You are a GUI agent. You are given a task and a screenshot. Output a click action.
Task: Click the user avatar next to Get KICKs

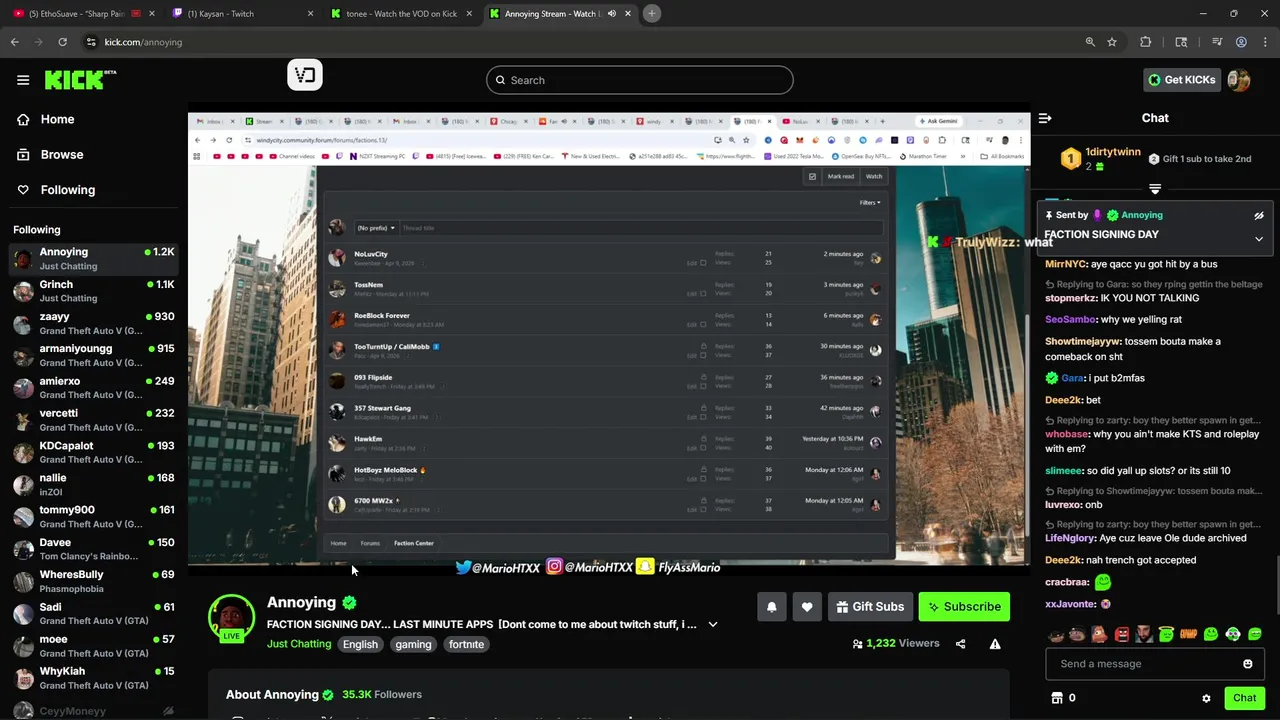tap(1239, 80)
